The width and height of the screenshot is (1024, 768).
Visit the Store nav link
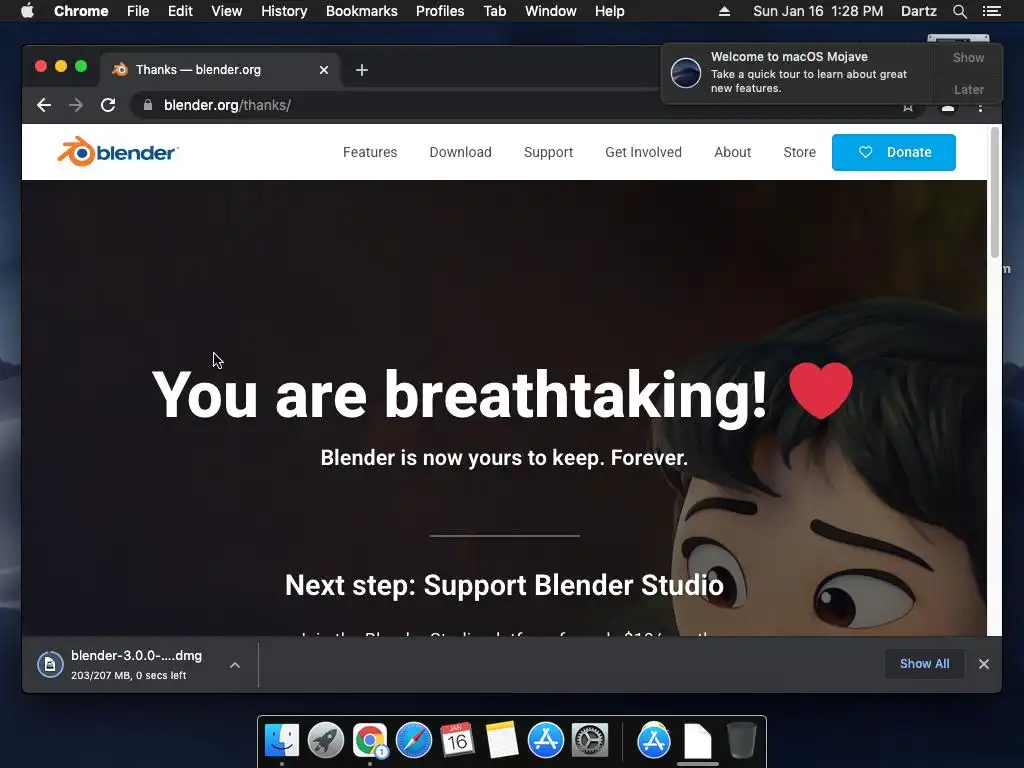[x=799, y=152]
